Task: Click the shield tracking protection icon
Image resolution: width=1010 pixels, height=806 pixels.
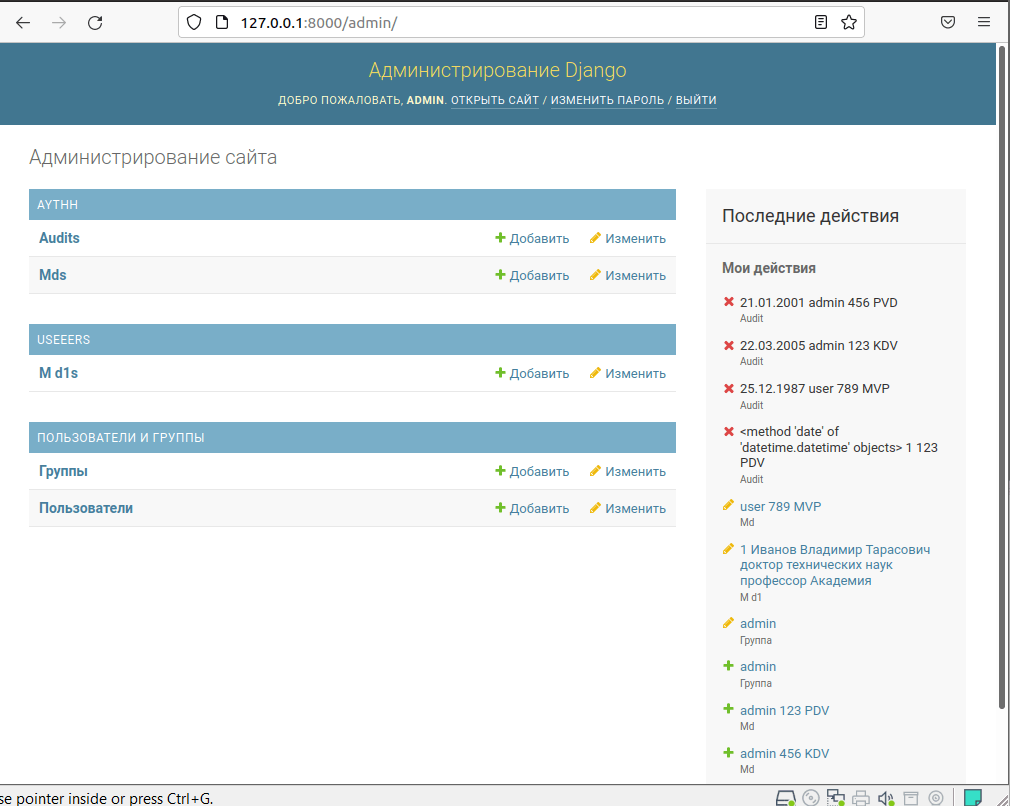Action: tap(194, 22)
